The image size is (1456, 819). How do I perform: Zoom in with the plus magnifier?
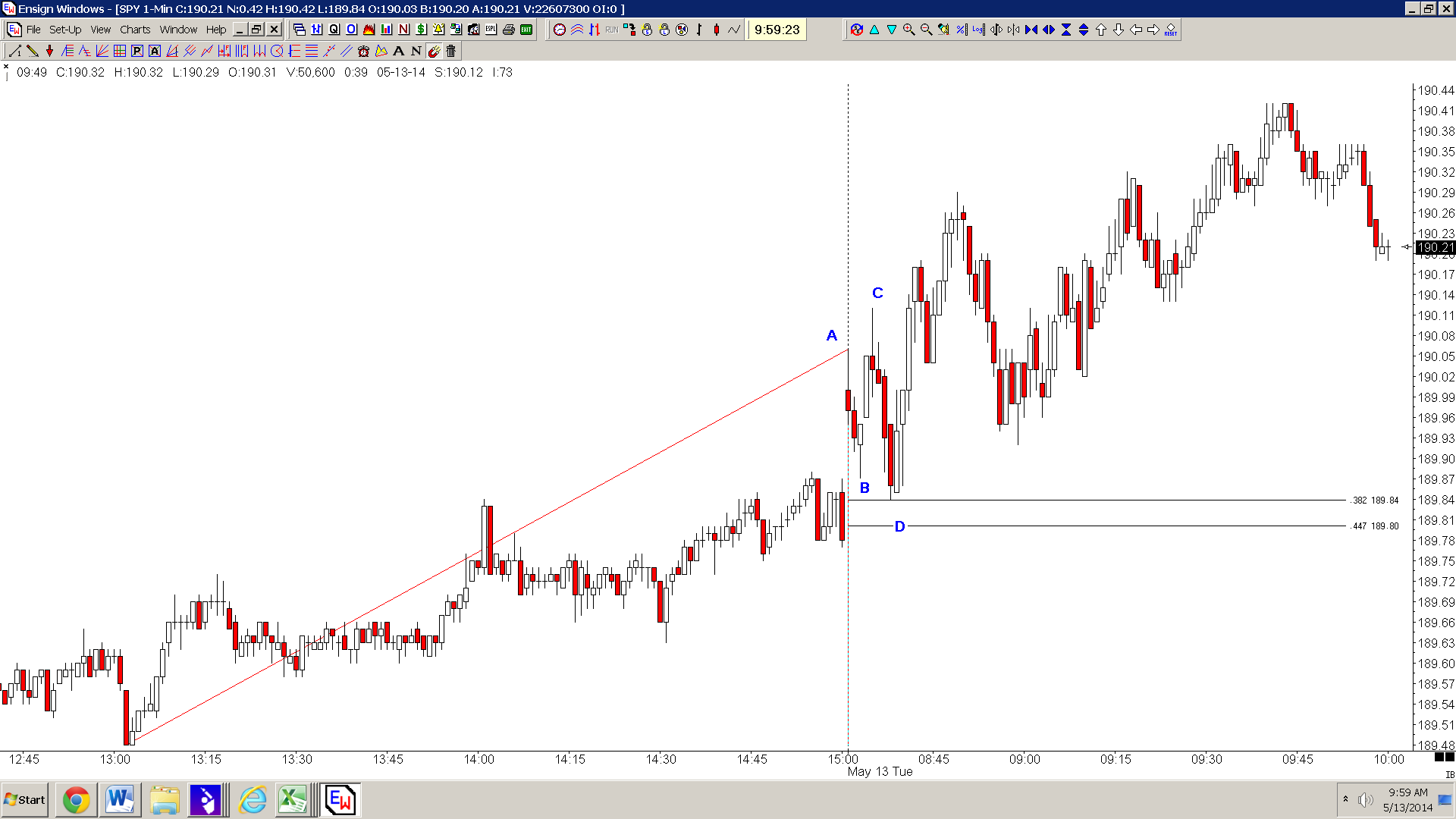coord(909,30)
